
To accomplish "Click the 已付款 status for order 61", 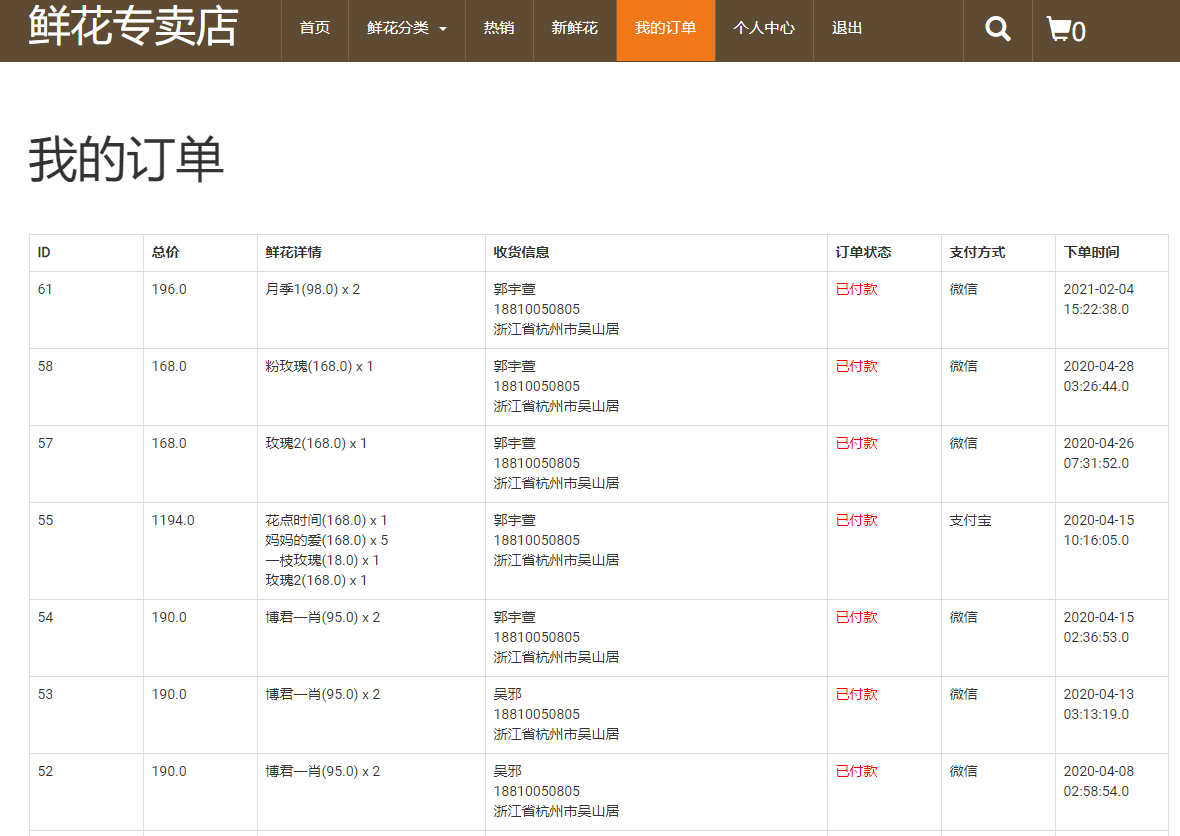I will click(856, 289).
